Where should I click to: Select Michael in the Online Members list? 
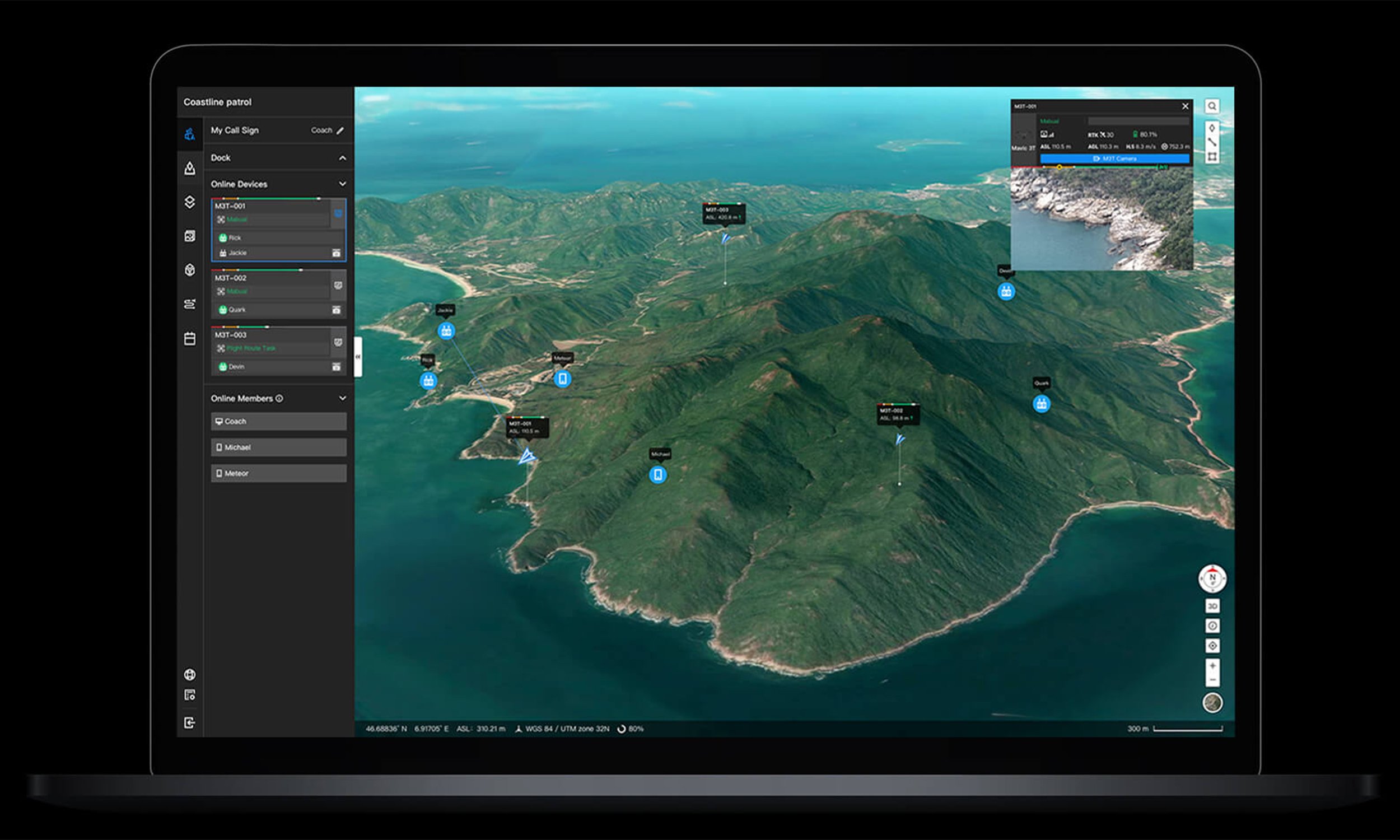(278, 447)
